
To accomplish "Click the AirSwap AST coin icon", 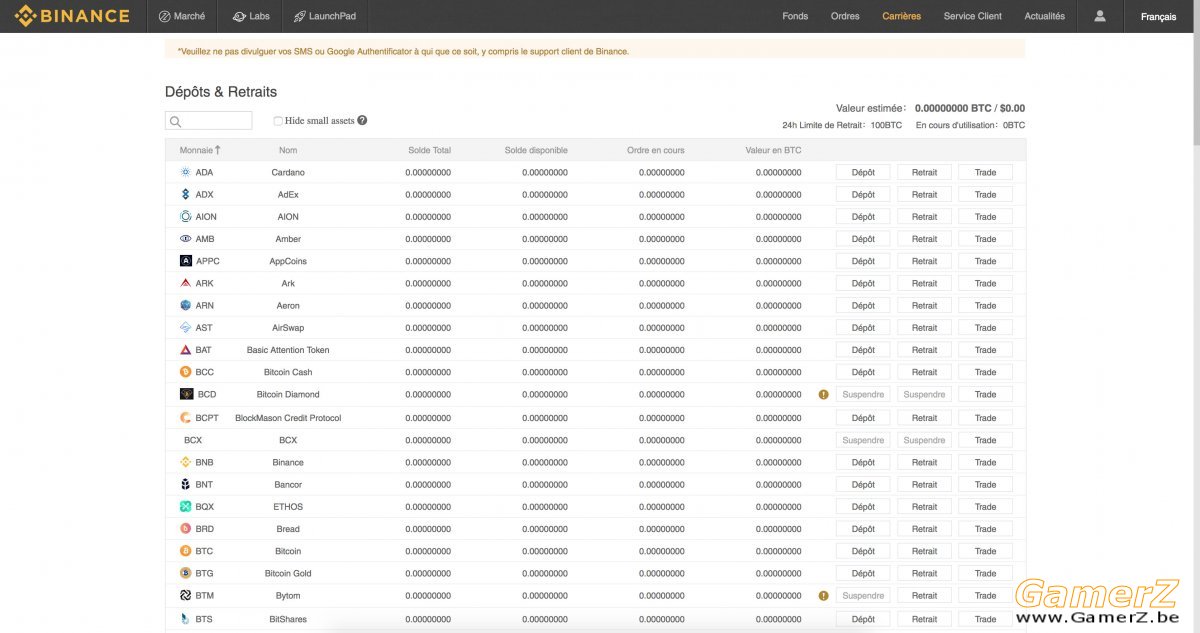I will coord(185,327).
